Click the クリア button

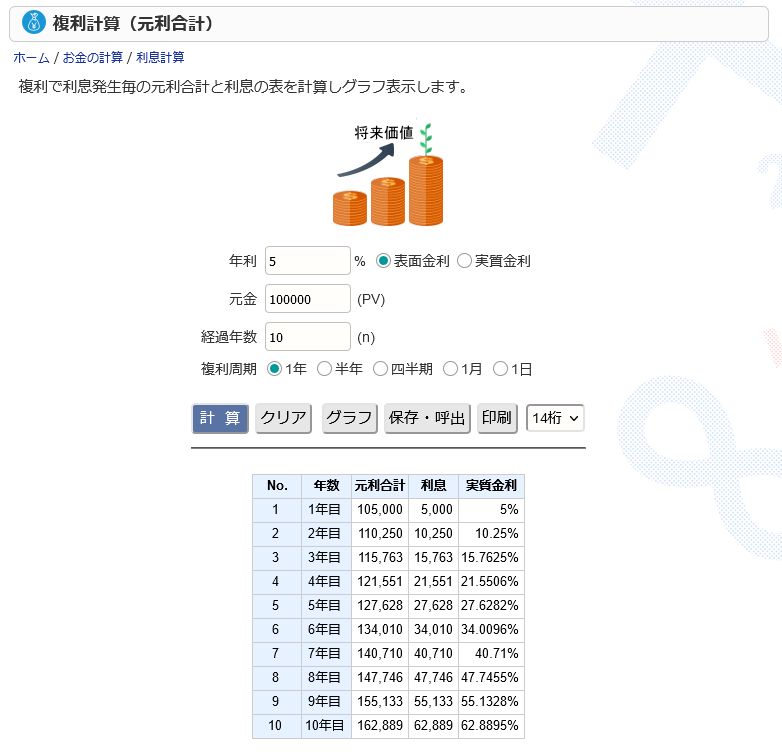(283, 418)
